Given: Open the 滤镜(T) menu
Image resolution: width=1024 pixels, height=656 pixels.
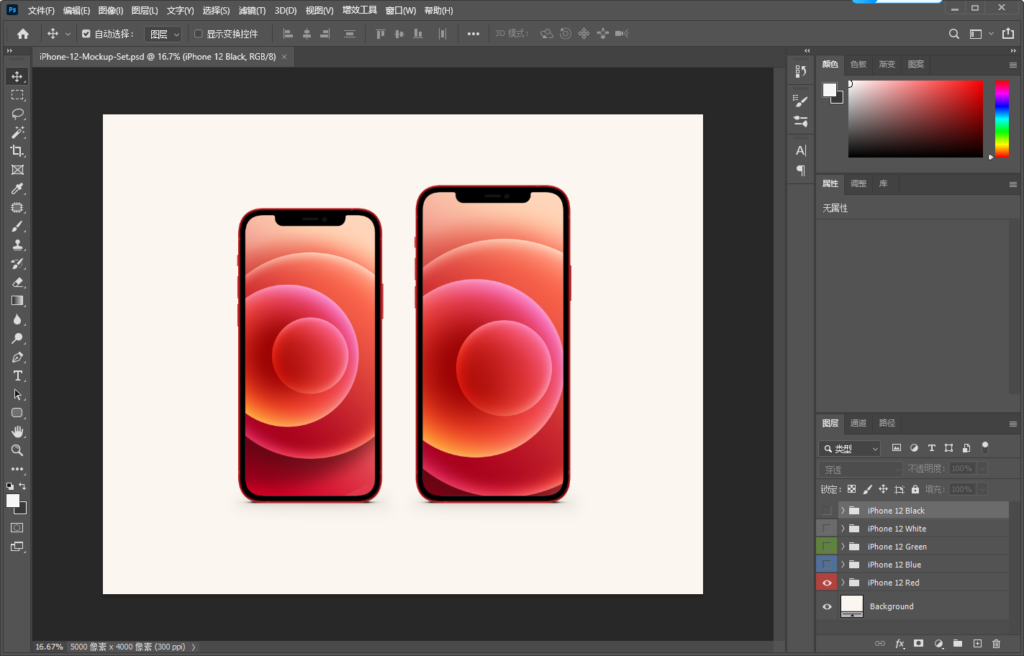Looking at the screenshot, I should coord(251,10).
